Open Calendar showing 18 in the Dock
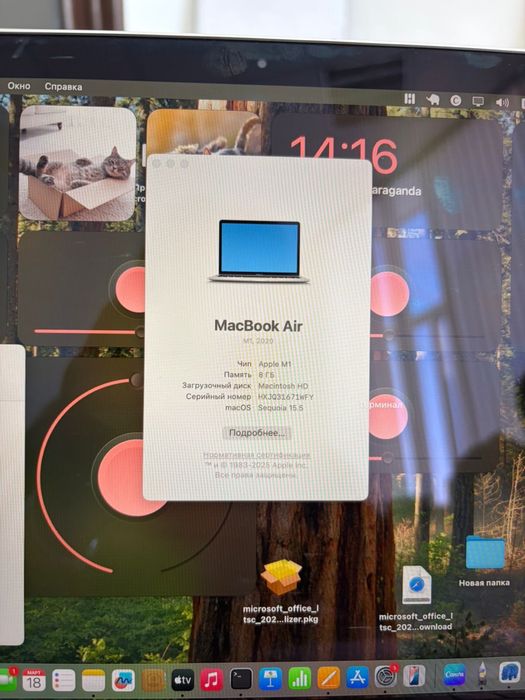525x700 pixels. pyautogui.click(x=34, y=679)
